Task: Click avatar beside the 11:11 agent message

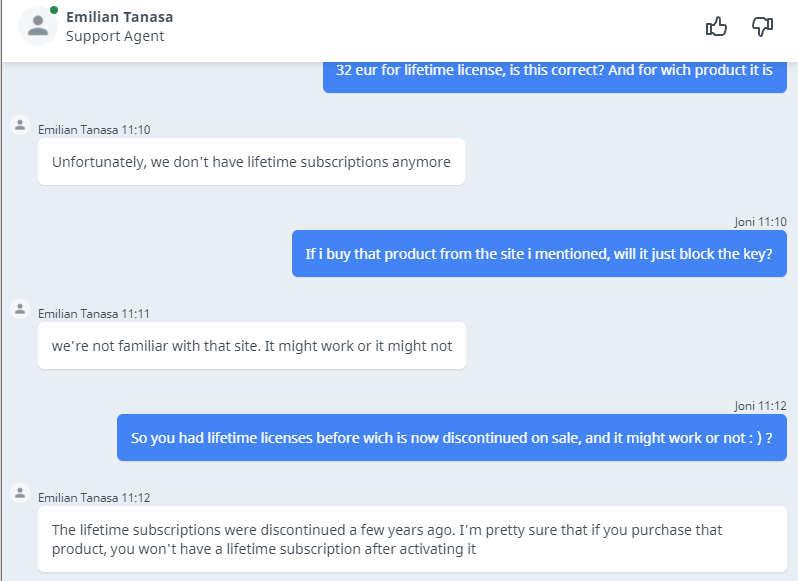Action: 19,309
